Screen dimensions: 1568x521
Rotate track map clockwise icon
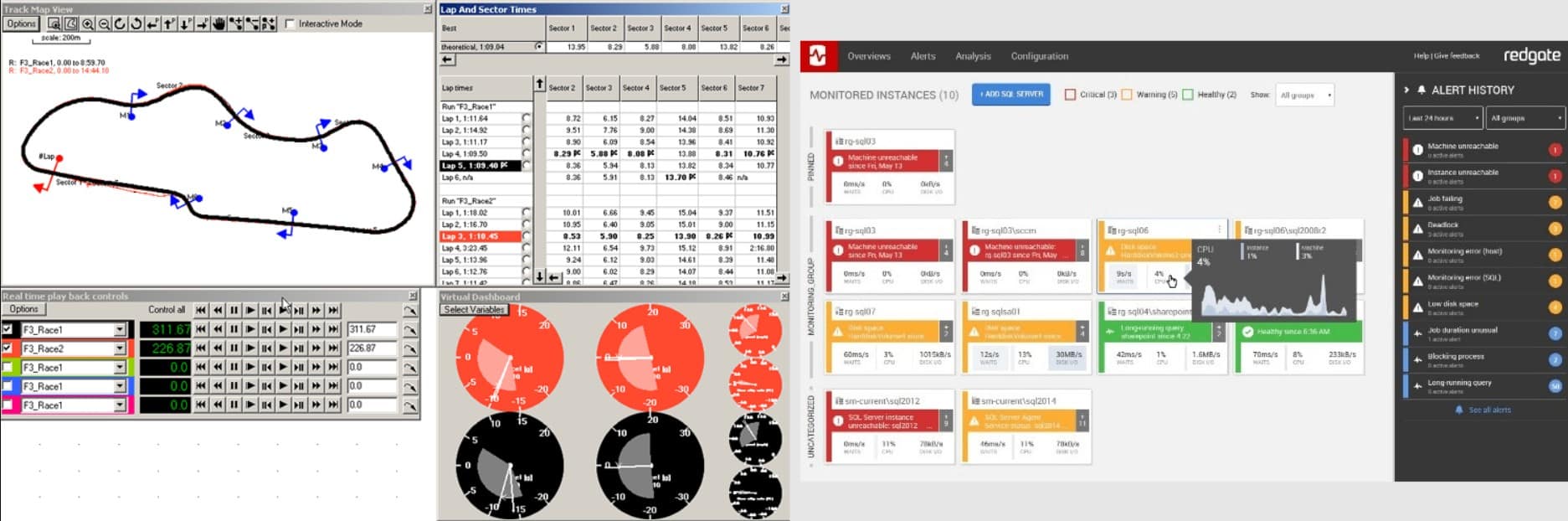coord(120,24)
